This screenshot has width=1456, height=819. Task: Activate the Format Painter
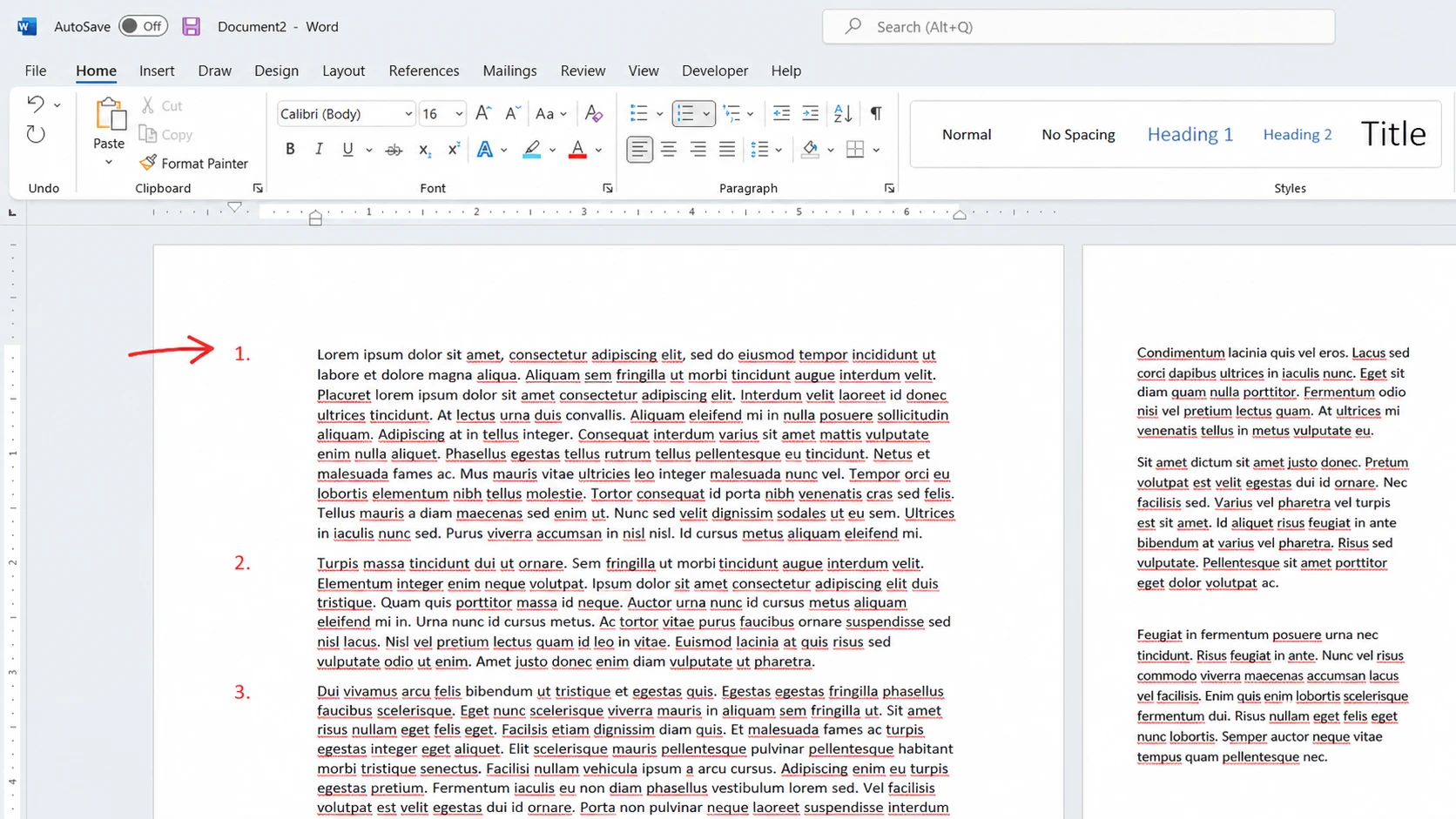point(193,163)
